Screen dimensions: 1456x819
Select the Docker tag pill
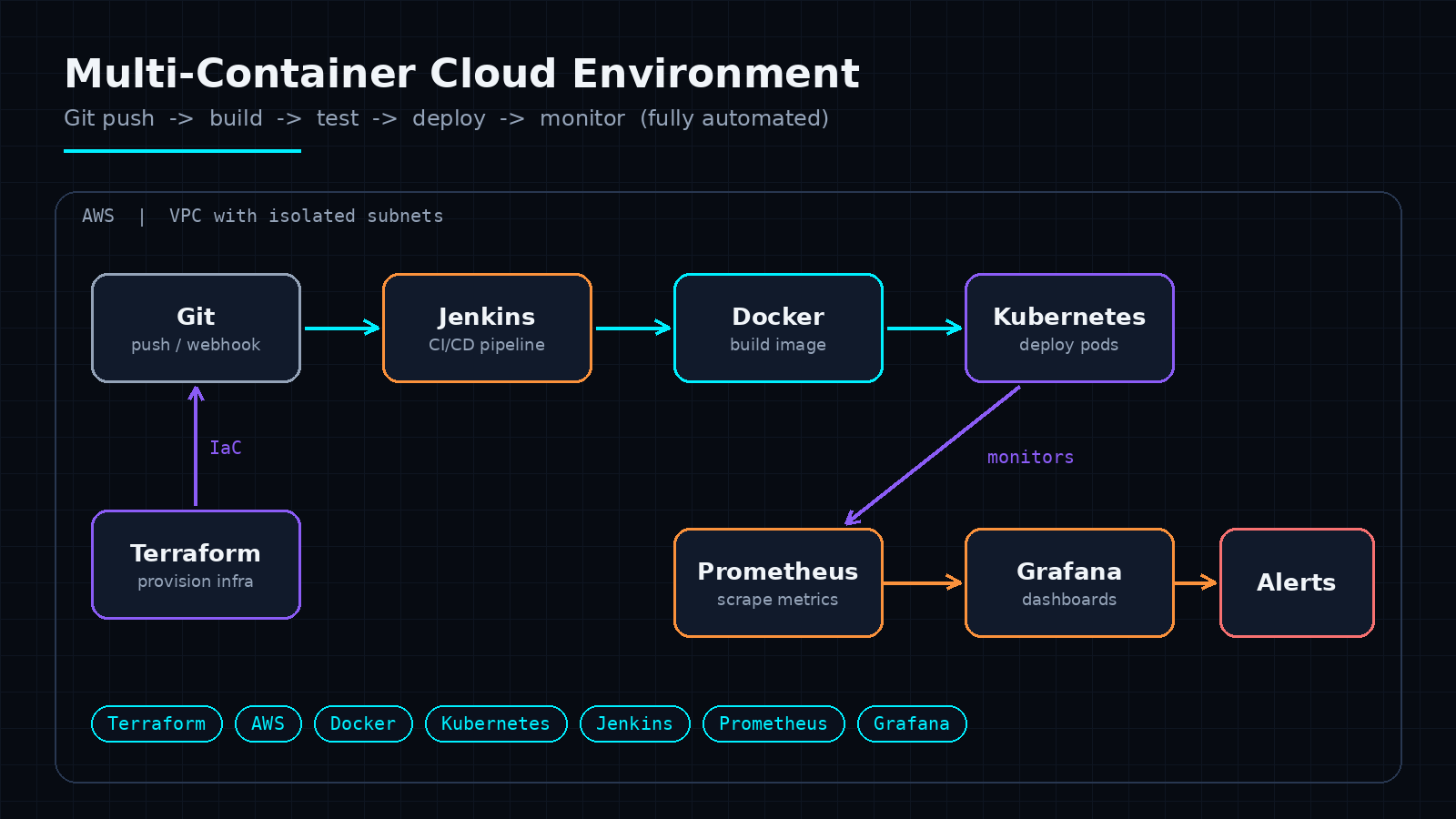pos(363,723)
